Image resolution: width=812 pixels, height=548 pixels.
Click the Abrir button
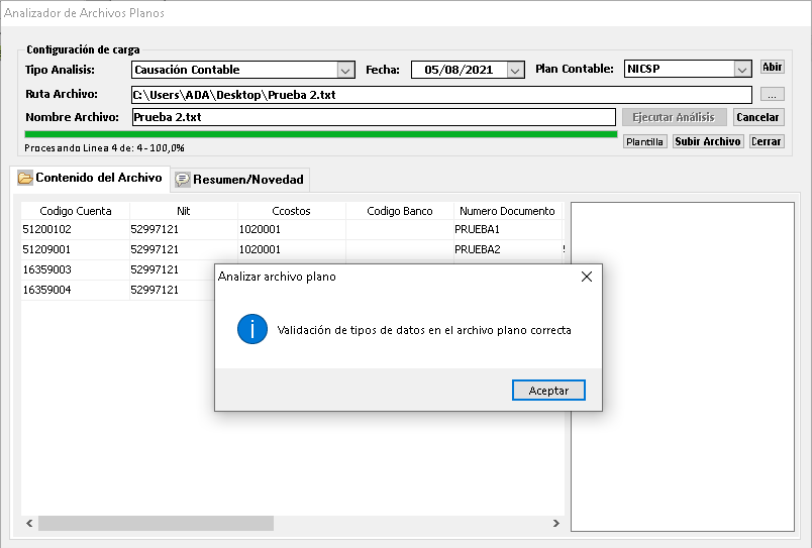click(x=772, y=67)
